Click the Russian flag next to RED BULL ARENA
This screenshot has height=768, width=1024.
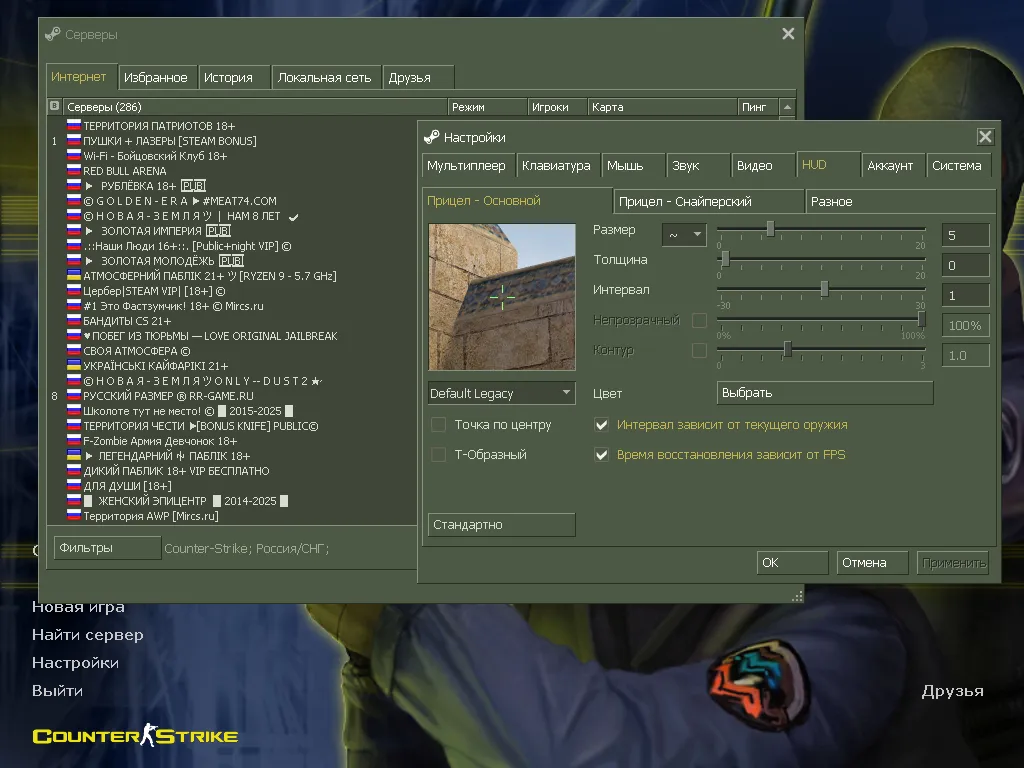73,171
